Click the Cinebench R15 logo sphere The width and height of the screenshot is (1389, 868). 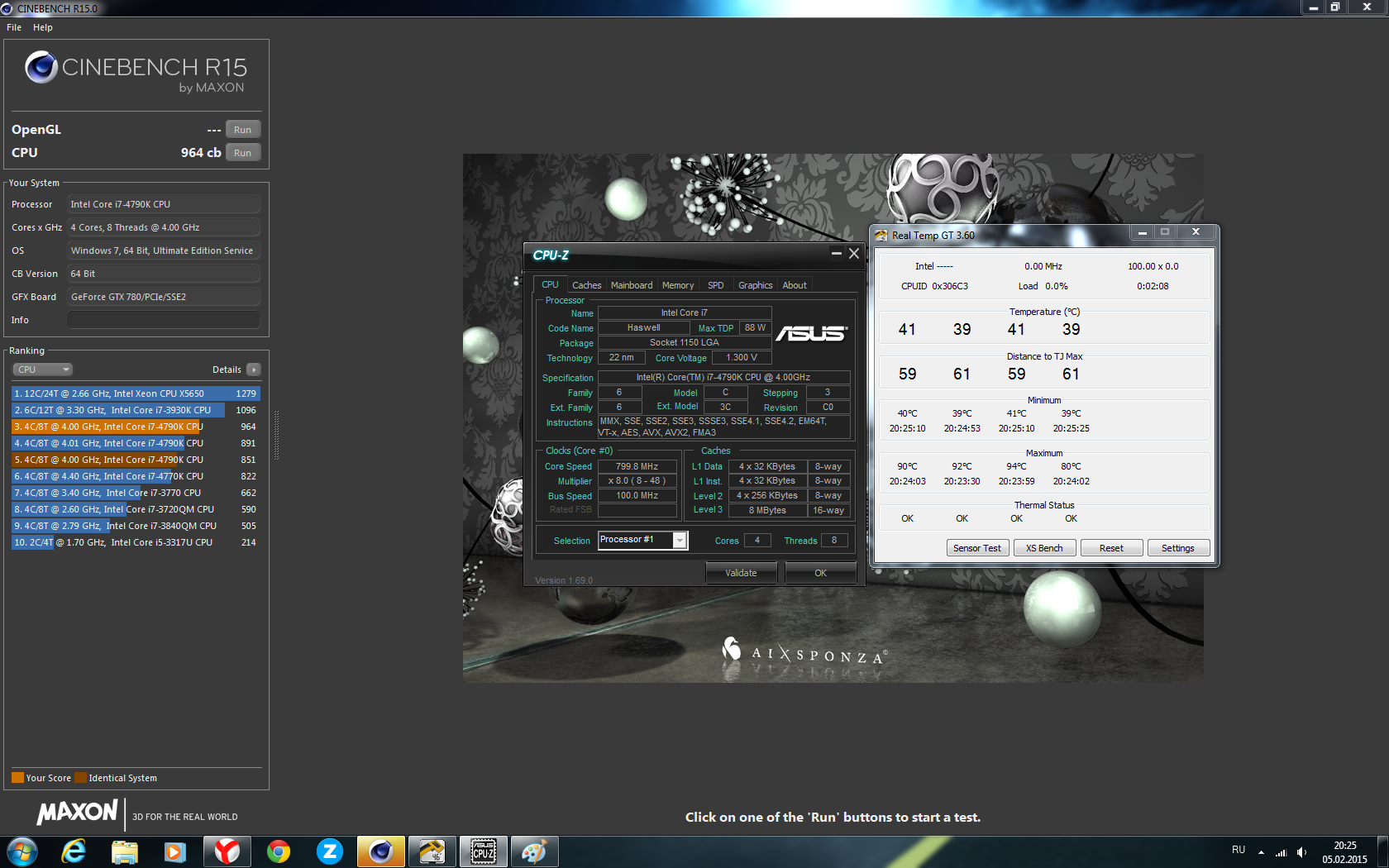[41, 67]
